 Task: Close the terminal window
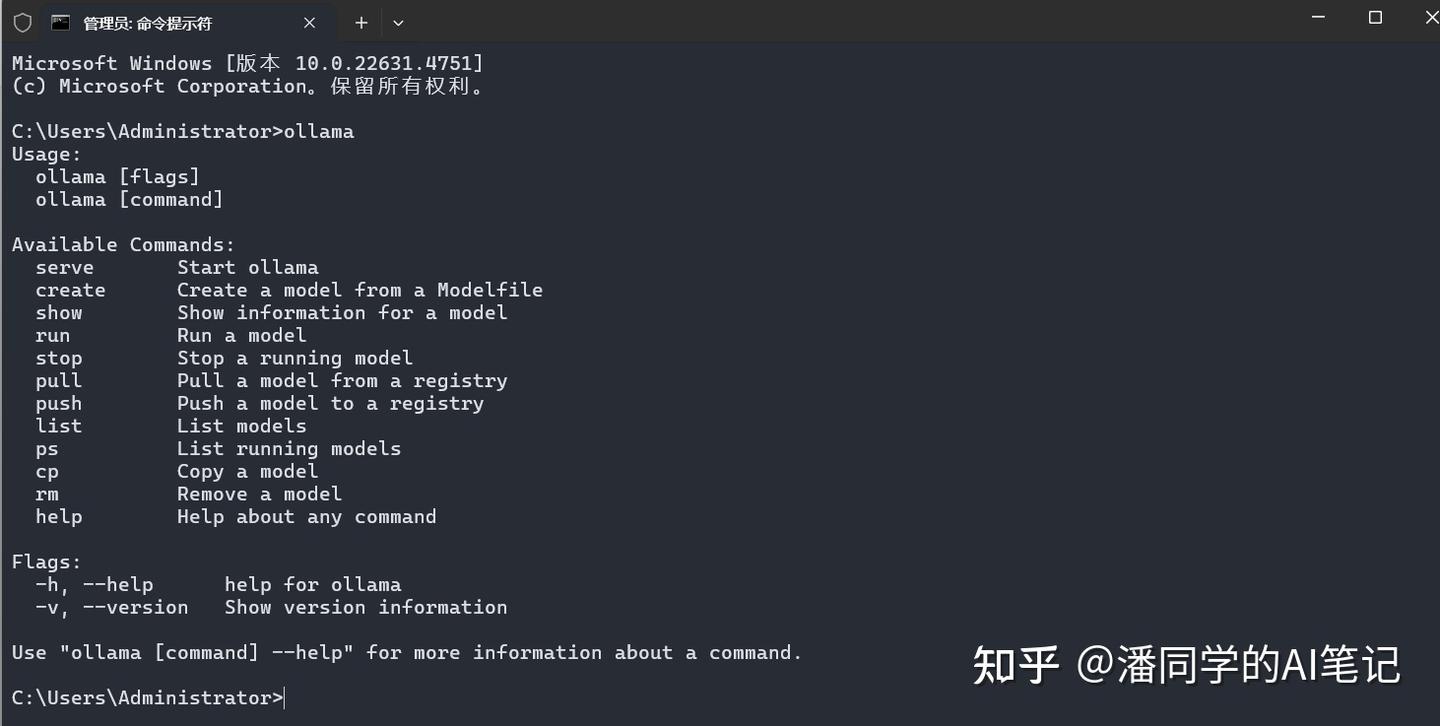click(x=1428, y=18)
